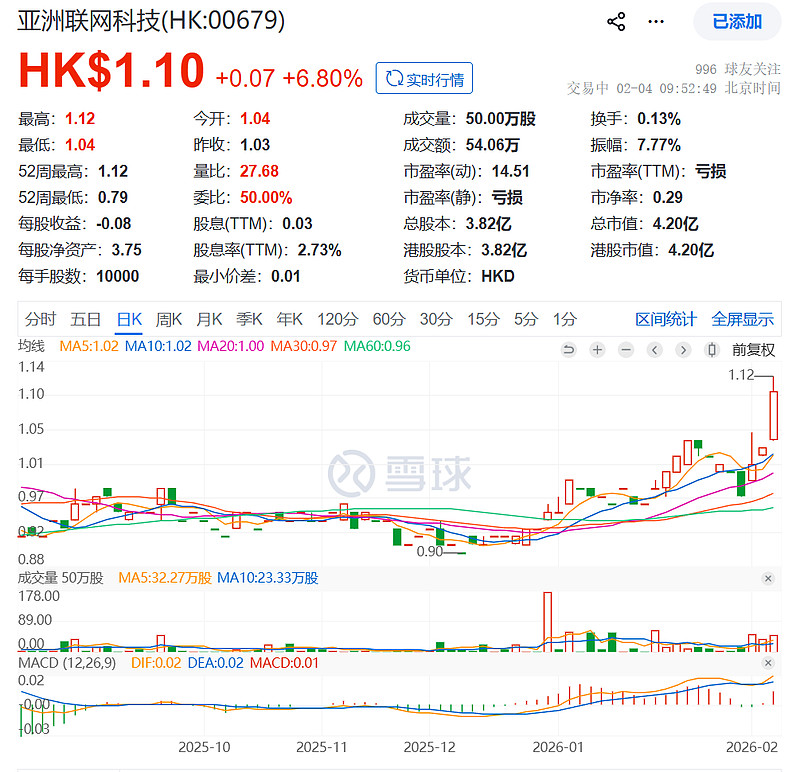Click the tallest red volume bar
The image size is (800, 772).
[x=547, y=622]
